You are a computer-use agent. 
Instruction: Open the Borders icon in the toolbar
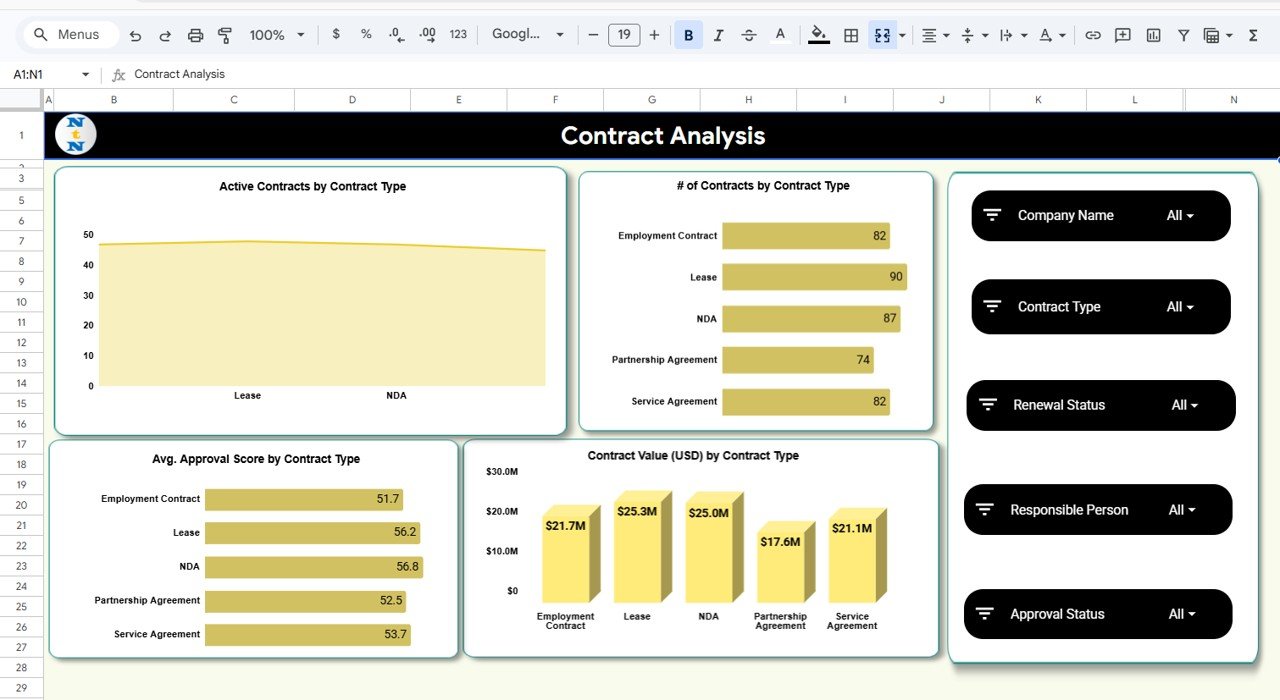pos(850,33)
